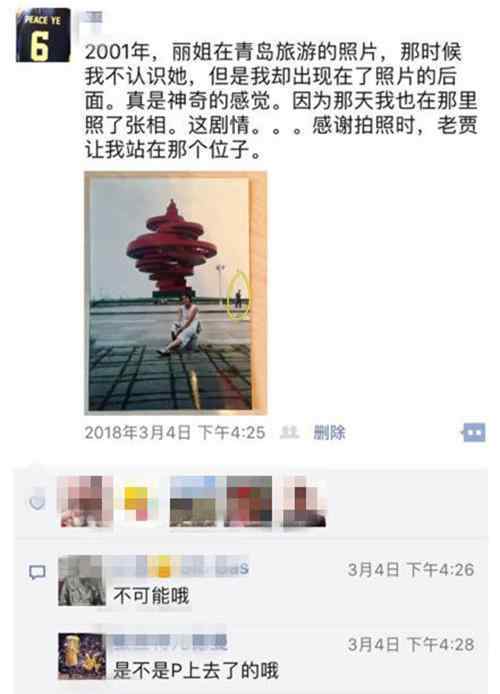The width and height of the screenshot is (500, 694).
Task: Open the yellow pixelated liker avatar
Action: [x=139, y=501]
